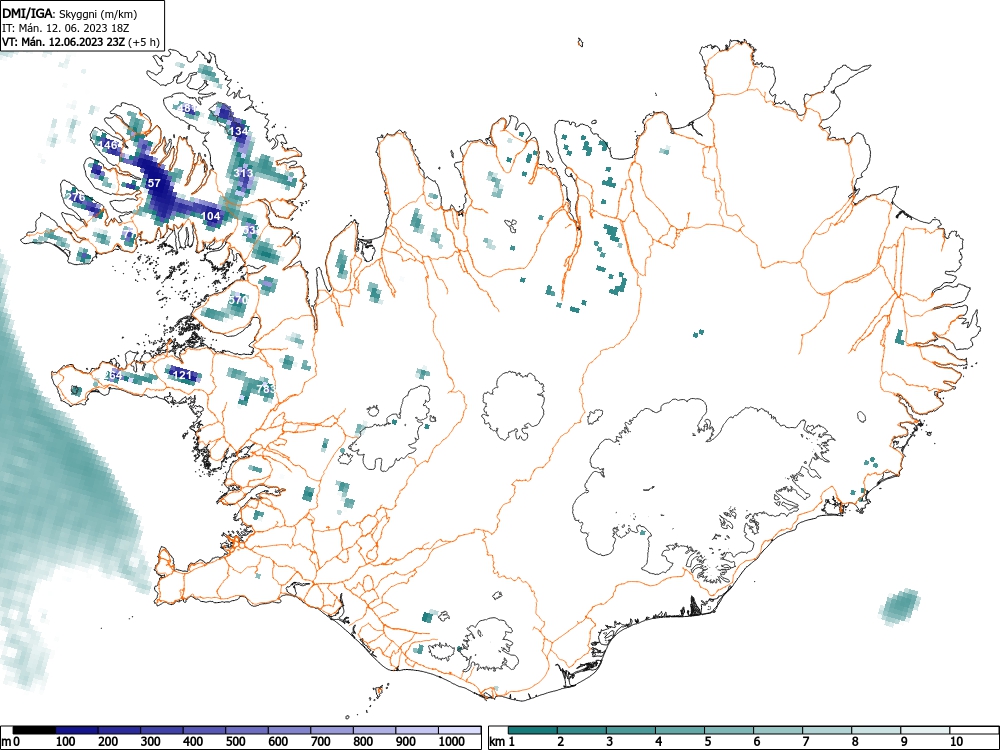1000x750 pixels.
Task: Select the lightest swatch above 1000 m
Action: click(x=459, y=730)
